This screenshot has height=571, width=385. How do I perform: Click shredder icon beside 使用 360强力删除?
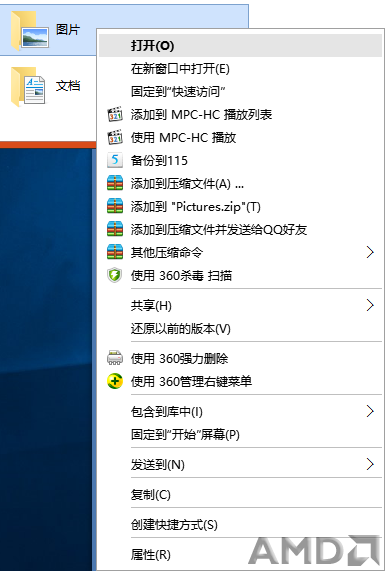point(115,358)
